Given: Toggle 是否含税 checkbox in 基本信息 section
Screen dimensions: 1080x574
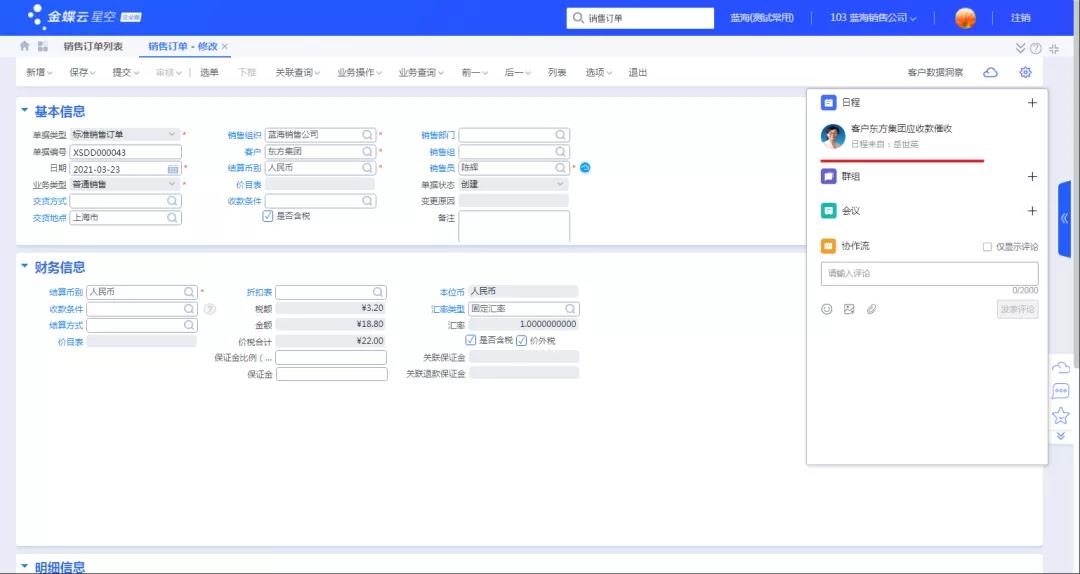Looking at the screenshot, I should point(267,216).
